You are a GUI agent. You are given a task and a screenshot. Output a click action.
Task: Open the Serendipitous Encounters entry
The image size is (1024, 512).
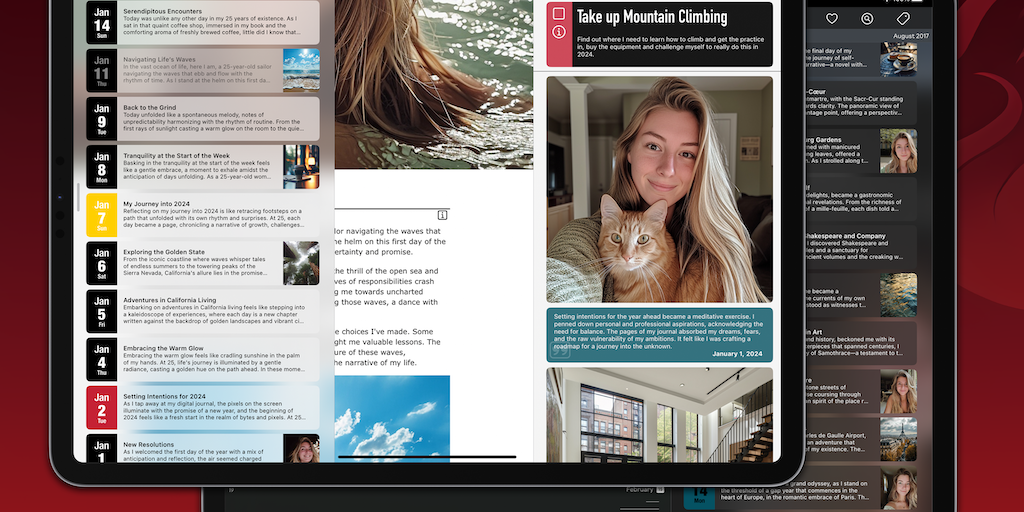[x=203, y=22]
